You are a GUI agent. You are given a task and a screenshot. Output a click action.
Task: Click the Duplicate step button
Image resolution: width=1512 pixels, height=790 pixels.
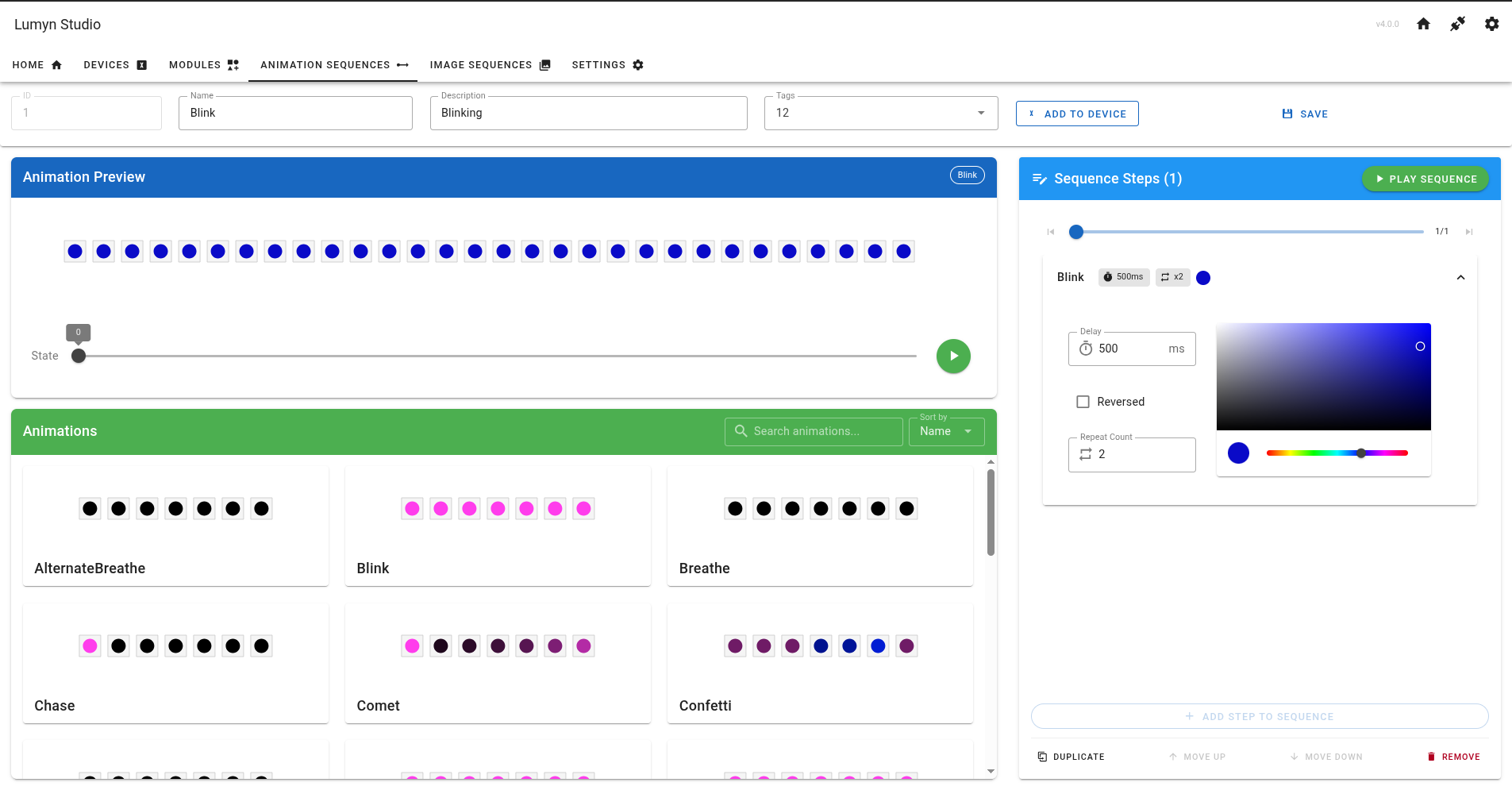[1071, 757]
